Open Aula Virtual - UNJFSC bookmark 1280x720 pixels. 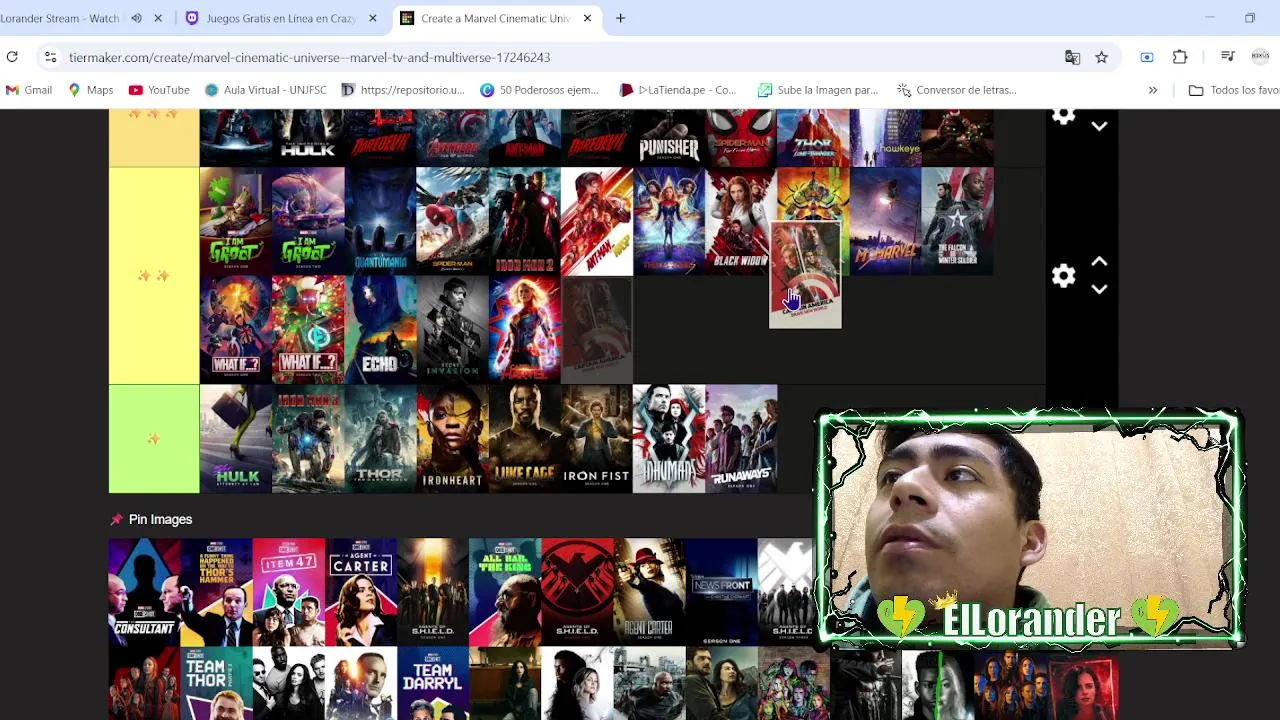tap(265, 90)
